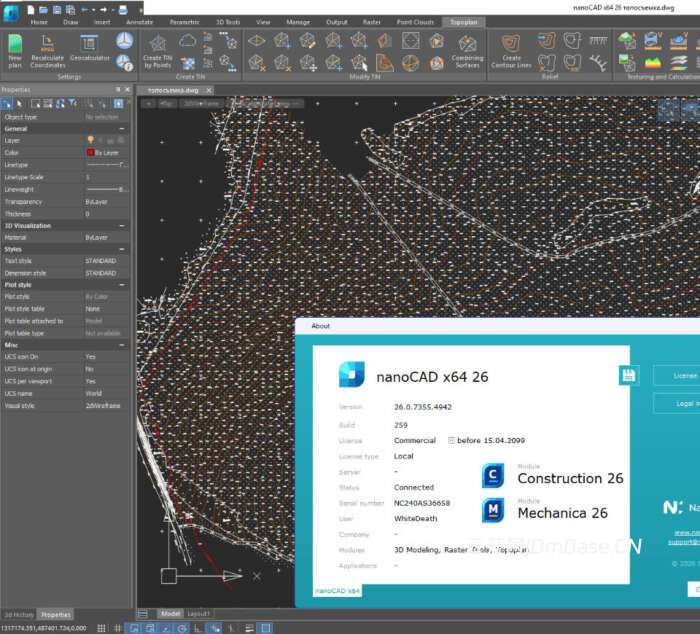Click the Thickness value field

tap(107, 214)
